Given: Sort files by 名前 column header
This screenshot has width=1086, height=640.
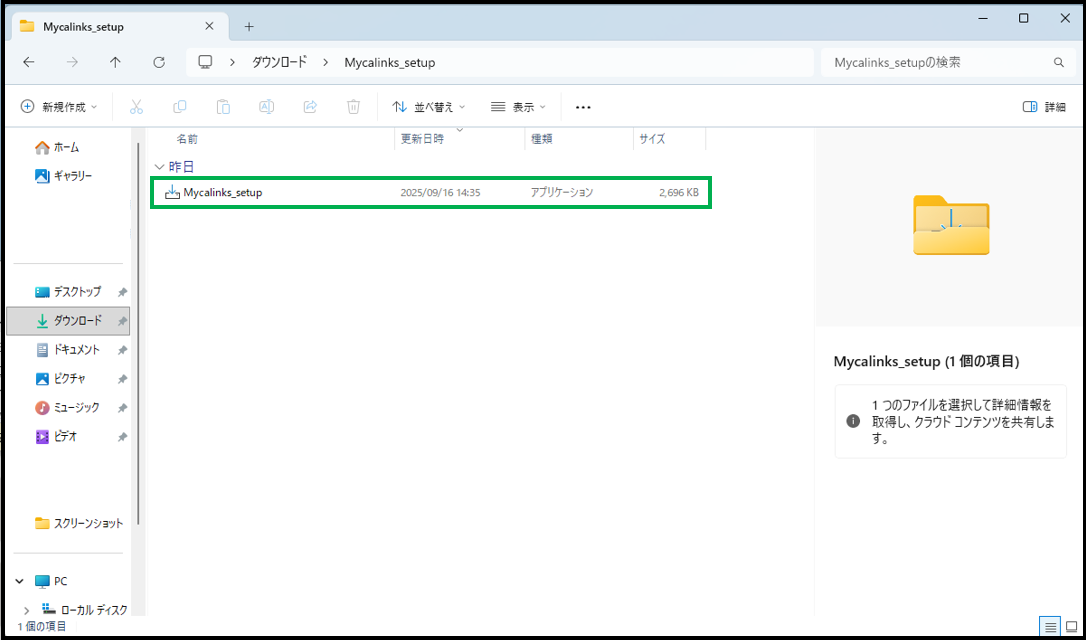Looking at the screenshot, I should pos(187,139).
